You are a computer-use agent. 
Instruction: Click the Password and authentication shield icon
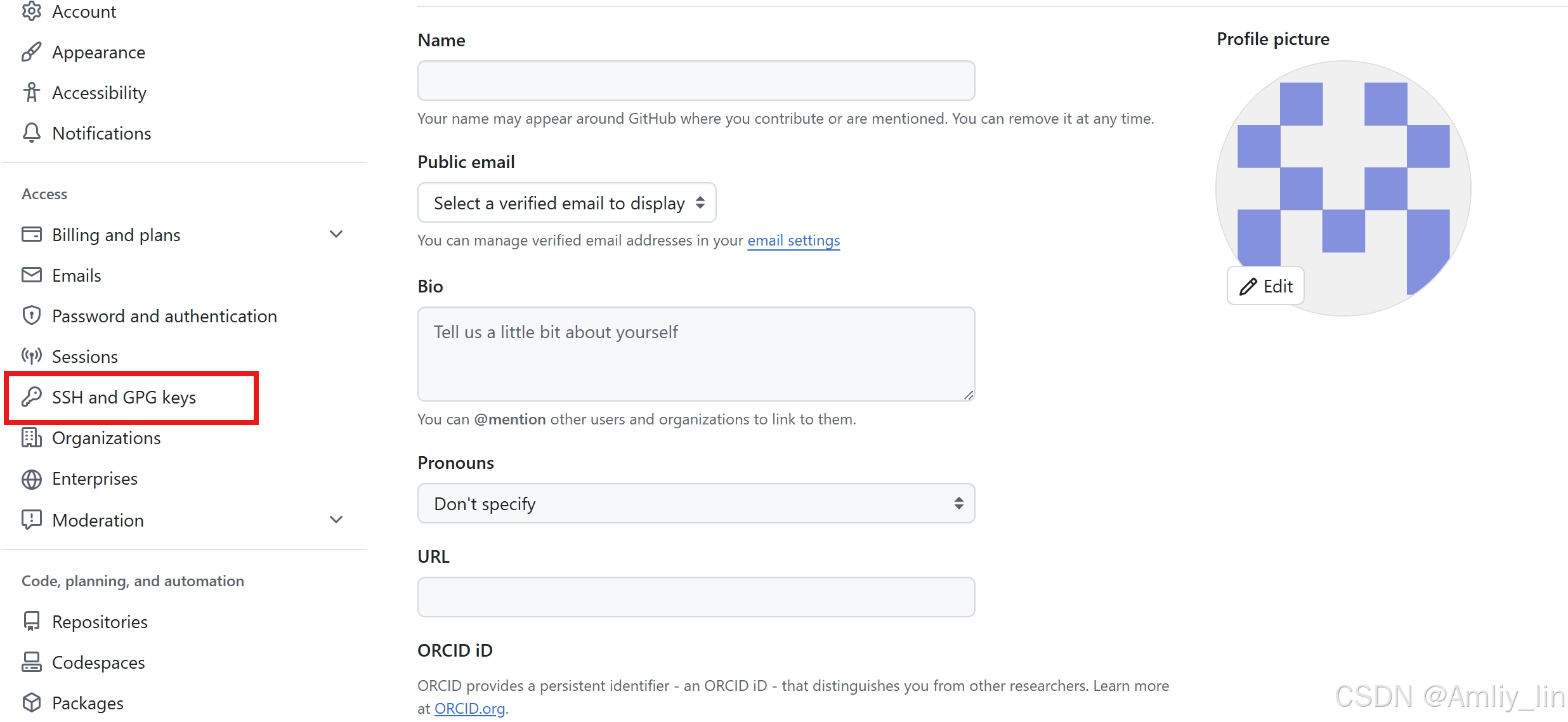pos(31,316)
